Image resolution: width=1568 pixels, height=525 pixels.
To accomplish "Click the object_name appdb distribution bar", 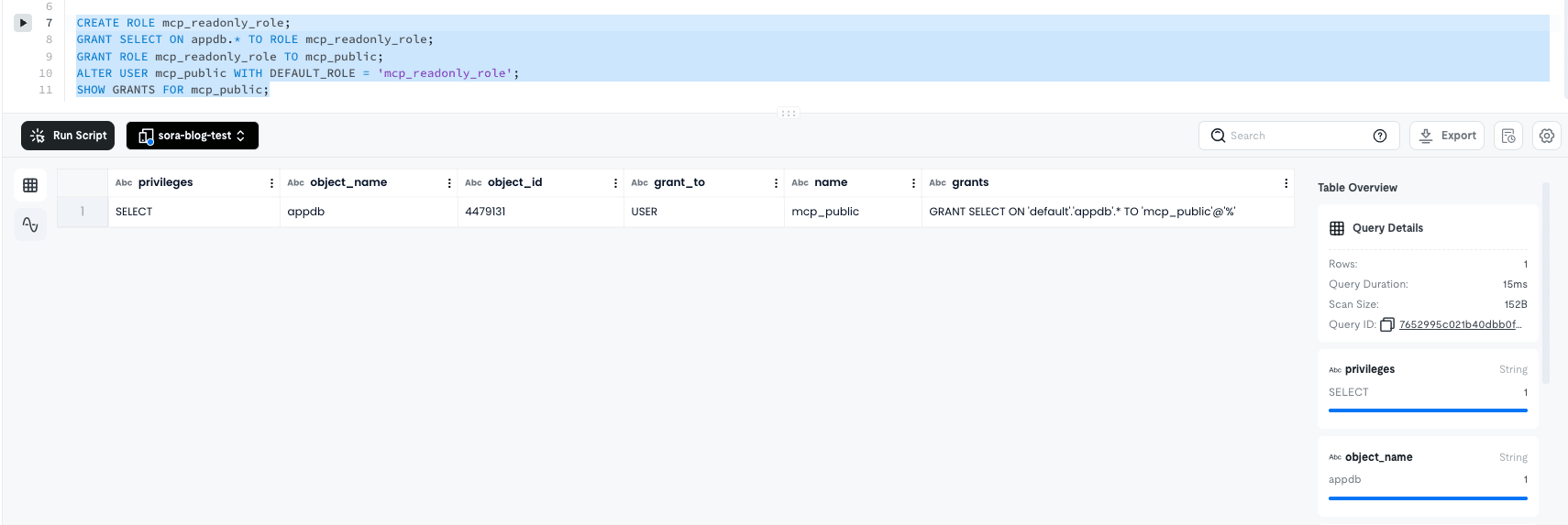I will click(x=1428, y=498).
